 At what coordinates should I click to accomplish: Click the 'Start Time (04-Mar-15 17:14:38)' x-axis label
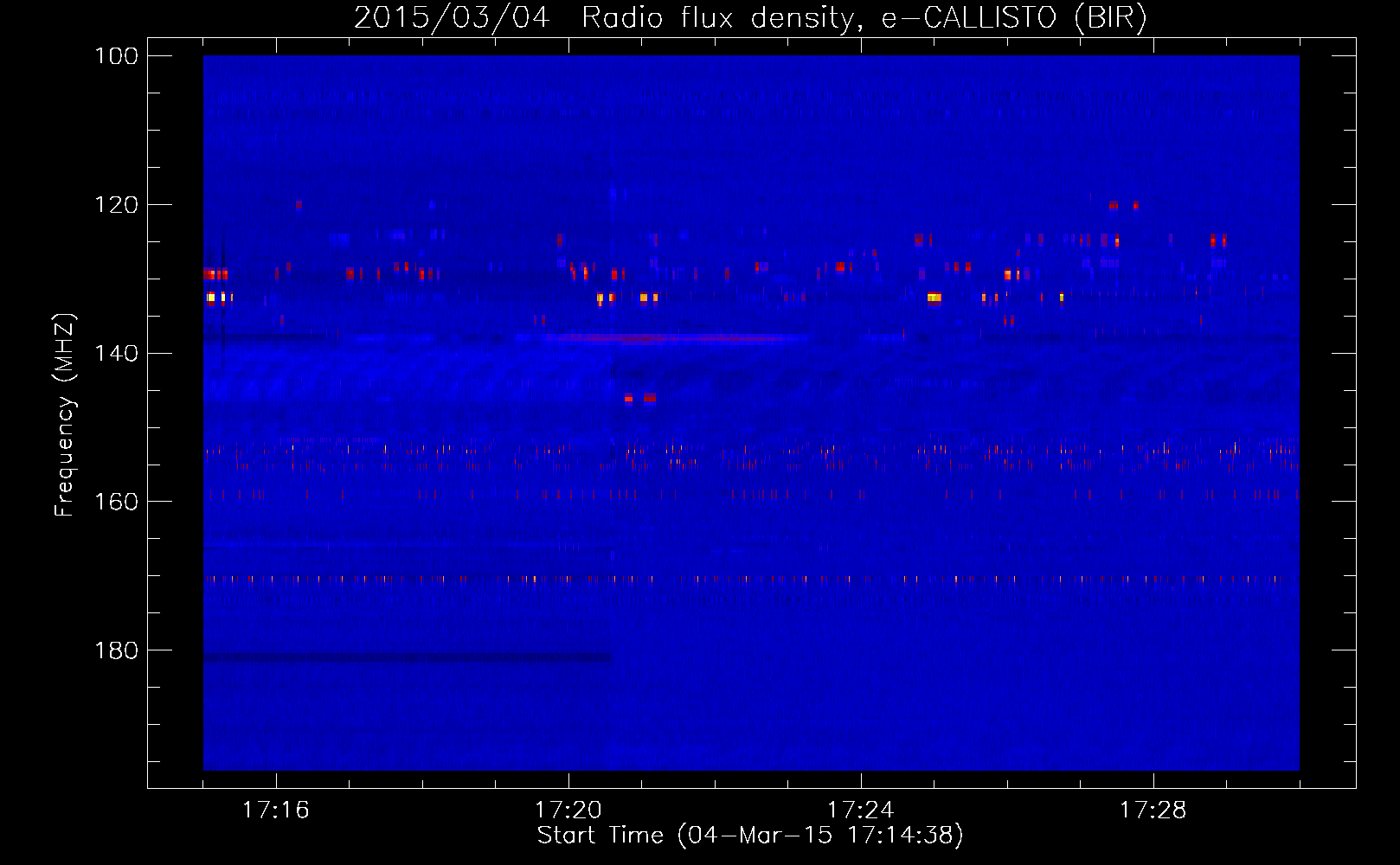[x=750, y=836]
